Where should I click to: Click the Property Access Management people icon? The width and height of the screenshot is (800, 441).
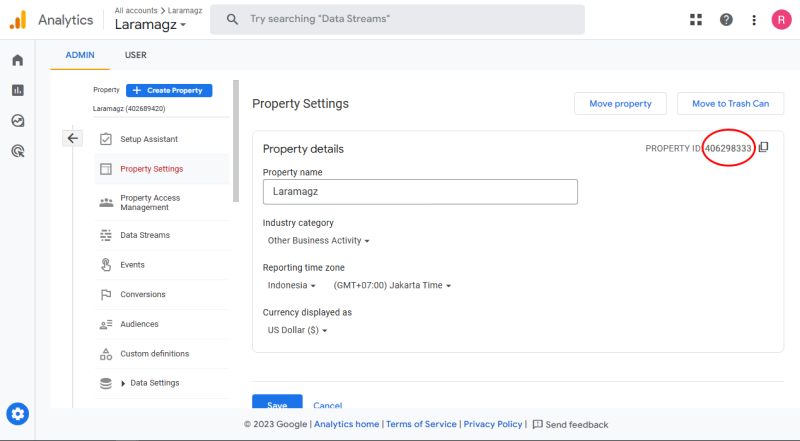106,203
